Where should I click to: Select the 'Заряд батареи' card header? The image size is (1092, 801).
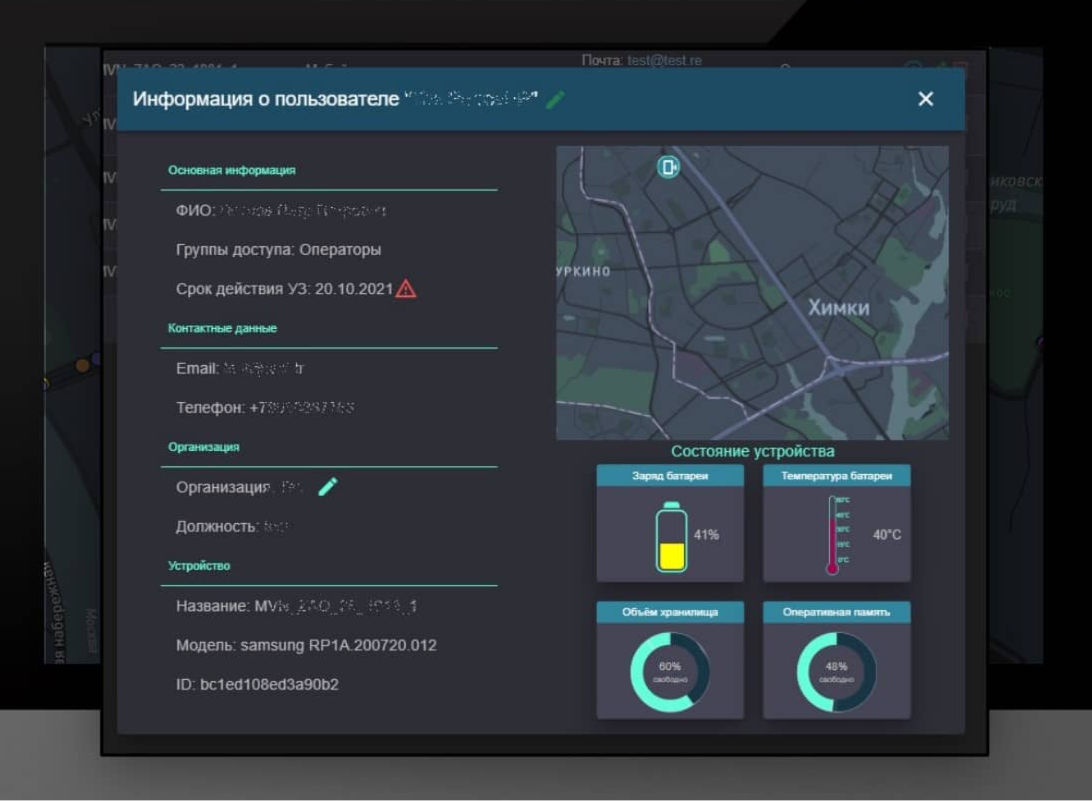point(670,476)
